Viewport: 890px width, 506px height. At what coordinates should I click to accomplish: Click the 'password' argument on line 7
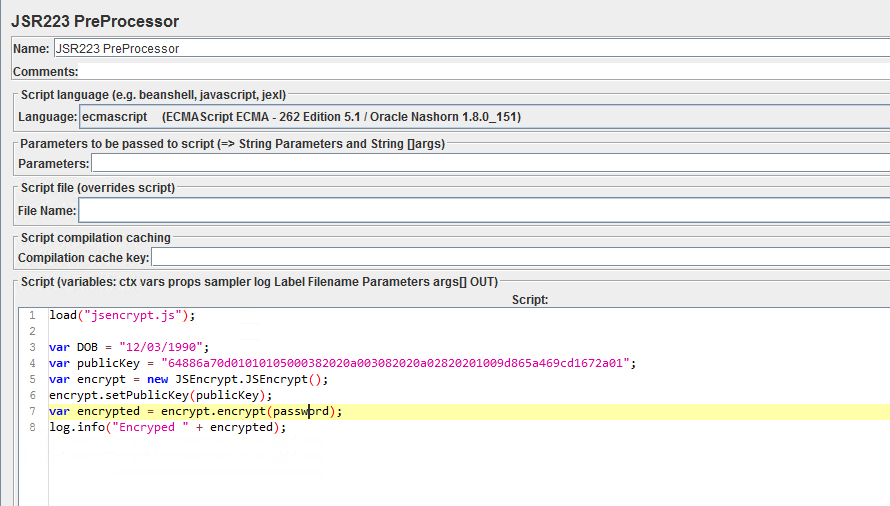point(301,411)
